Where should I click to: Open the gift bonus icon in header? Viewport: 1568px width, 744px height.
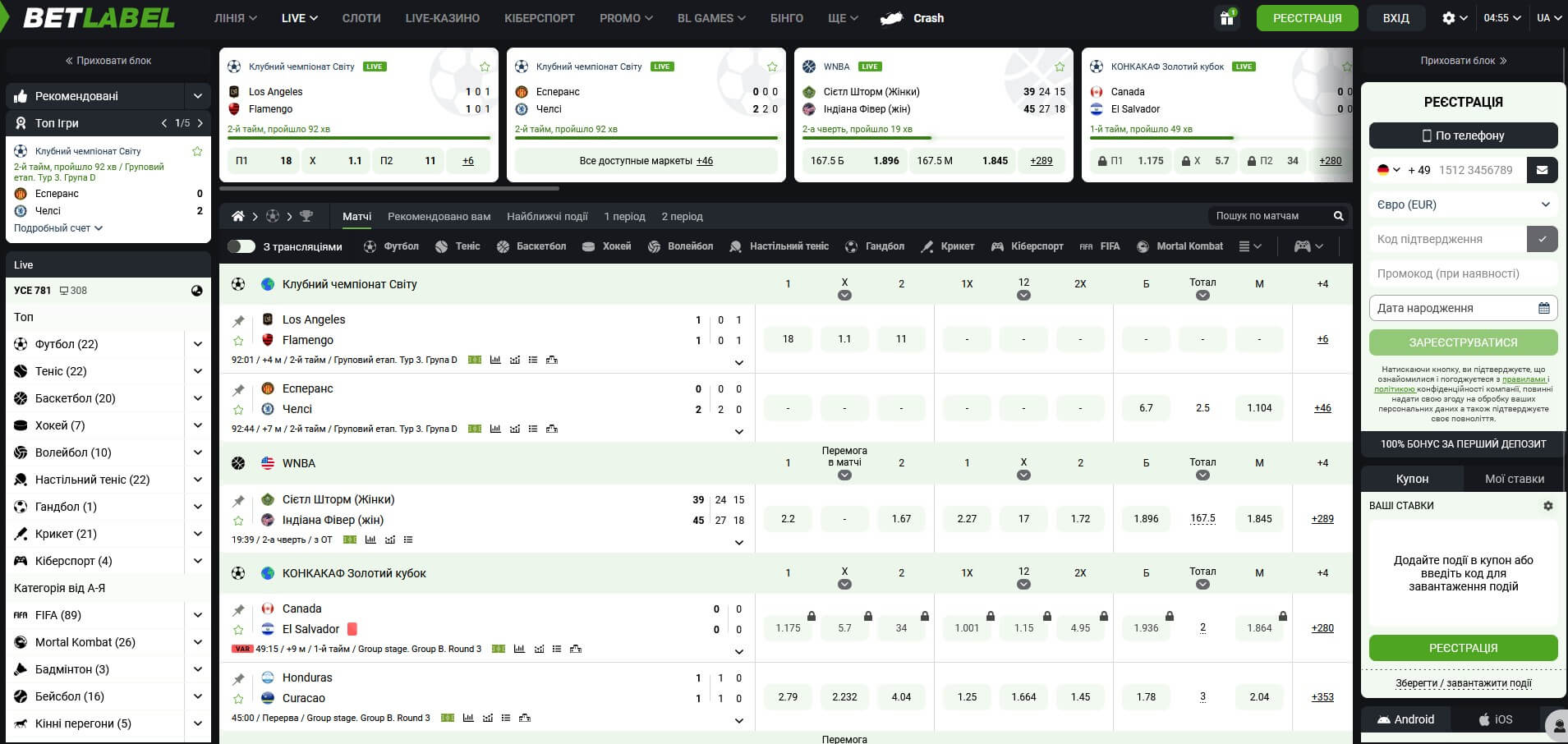tap(1227, 18)
